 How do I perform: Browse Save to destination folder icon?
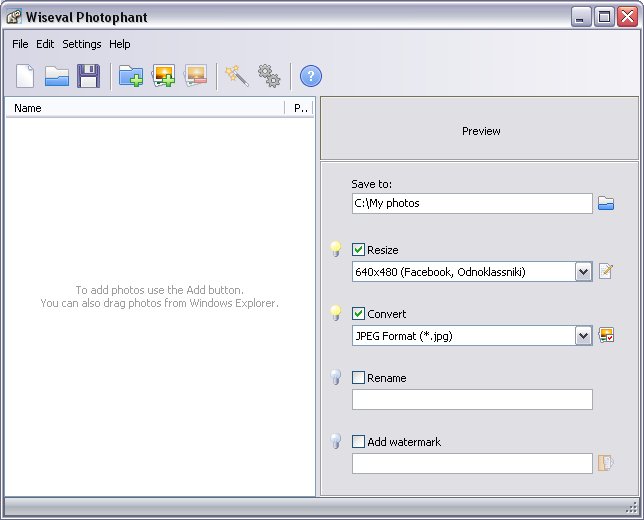coord(606,203)
